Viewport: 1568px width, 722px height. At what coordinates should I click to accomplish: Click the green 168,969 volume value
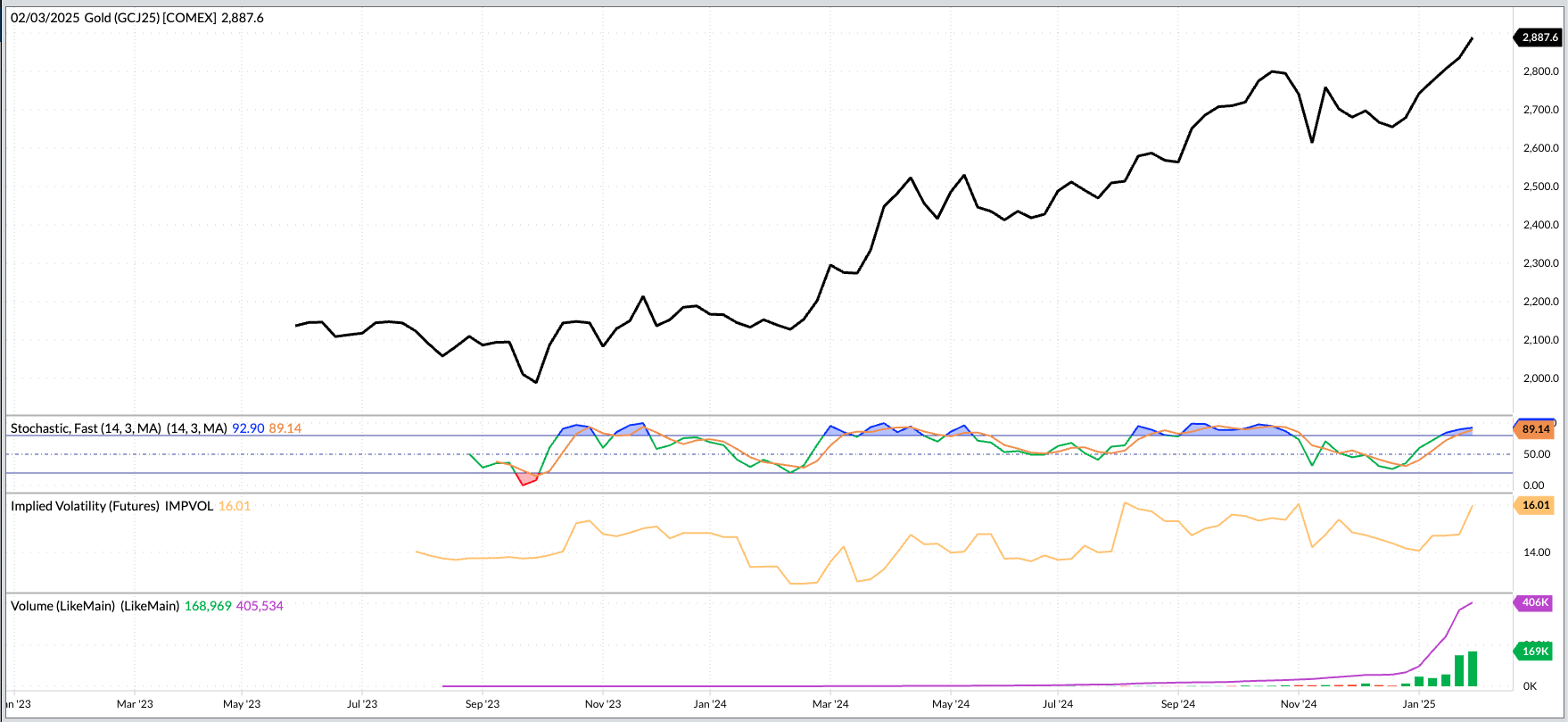click(x=208, y=606)
